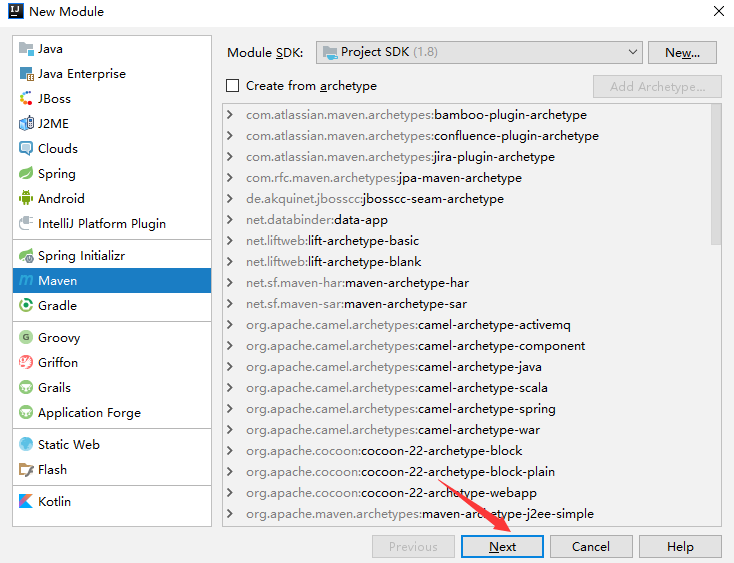This screenshot has width=734, height=563.
Task: Open the Module SDK dropdown
Action: 479,52
